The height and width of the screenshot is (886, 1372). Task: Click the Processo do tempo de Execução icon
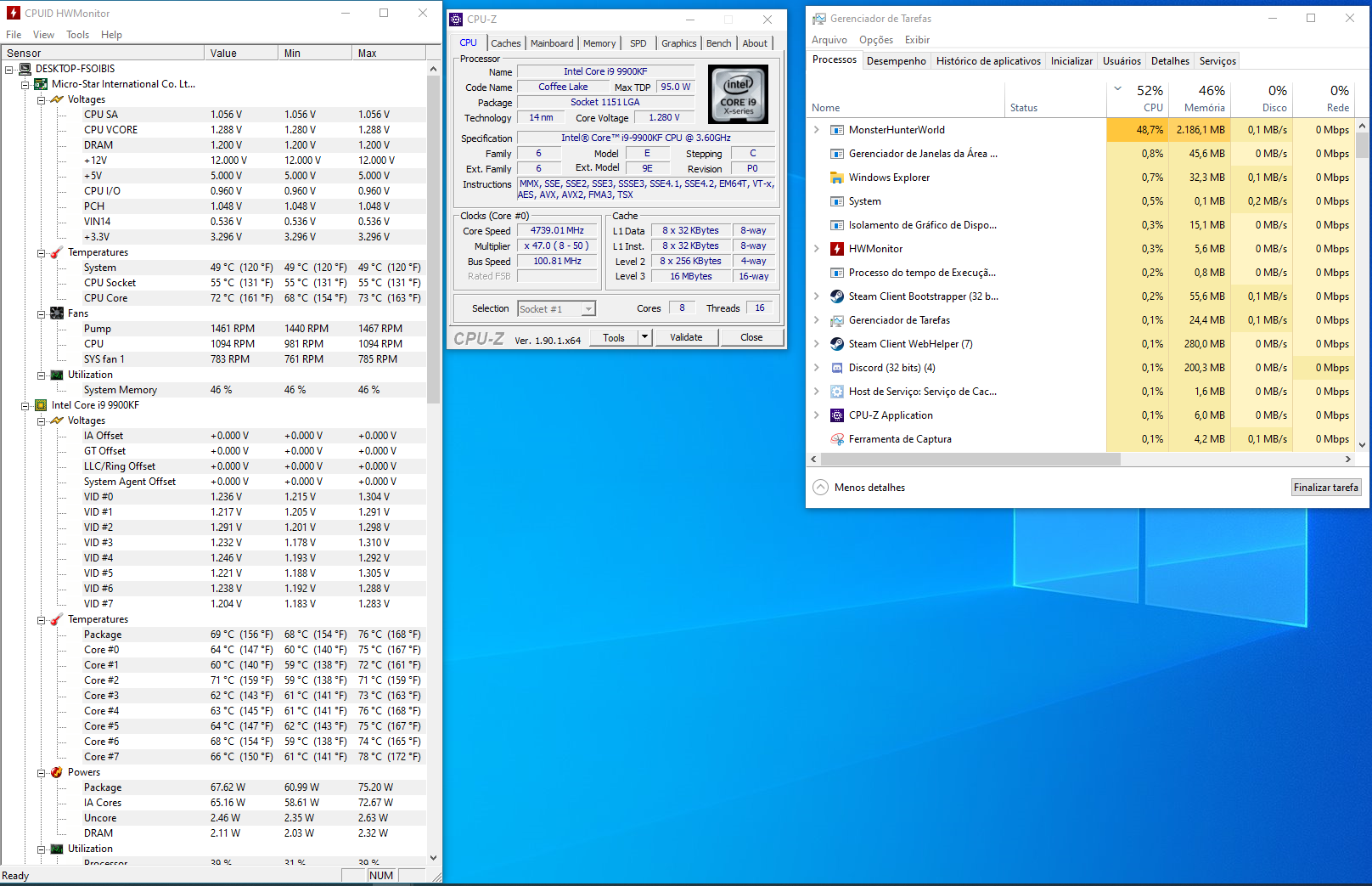(x=836, y=273)
